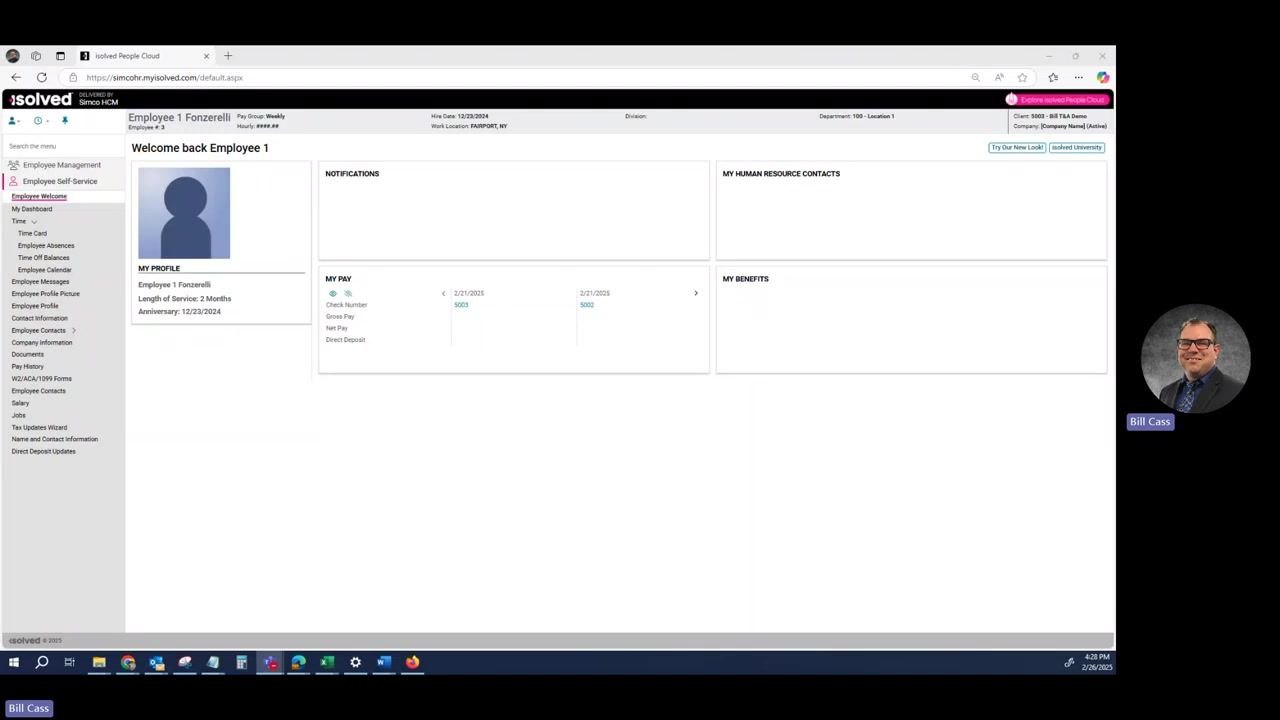
Task: Open the Copilot icon in browser toolbar
Action: (x=1103, y=77)
